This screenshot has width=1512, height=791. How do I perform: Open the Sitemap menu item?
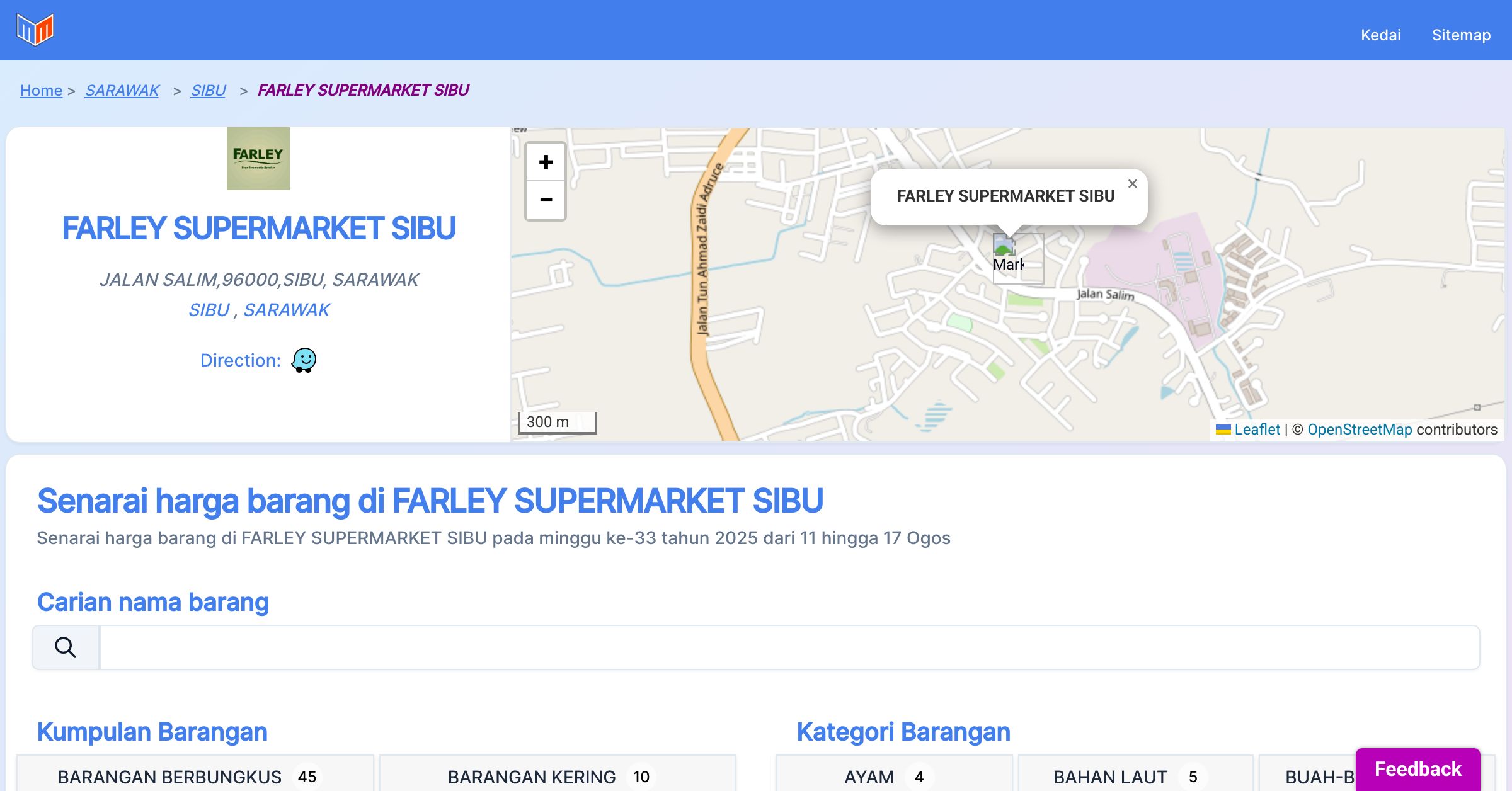click(x=1461, y=35)
